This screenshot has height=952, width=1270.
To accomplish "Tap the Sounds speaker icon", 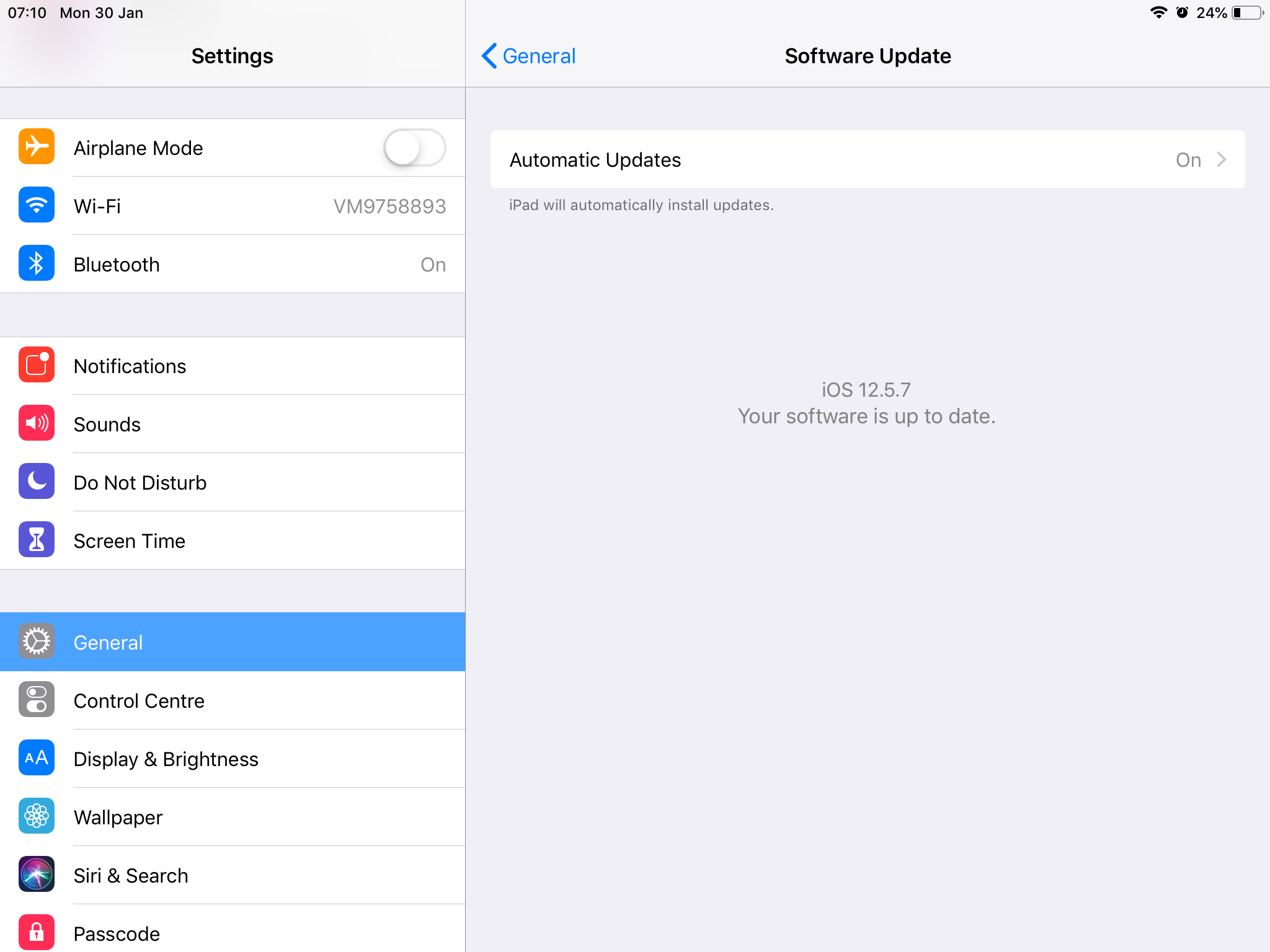I will [x=37, y=423].
